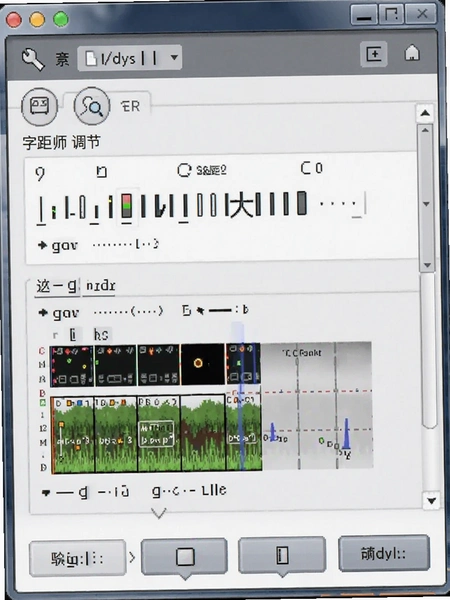
Task: Expand the chevron below the panel
Action: tap(158, 513)
